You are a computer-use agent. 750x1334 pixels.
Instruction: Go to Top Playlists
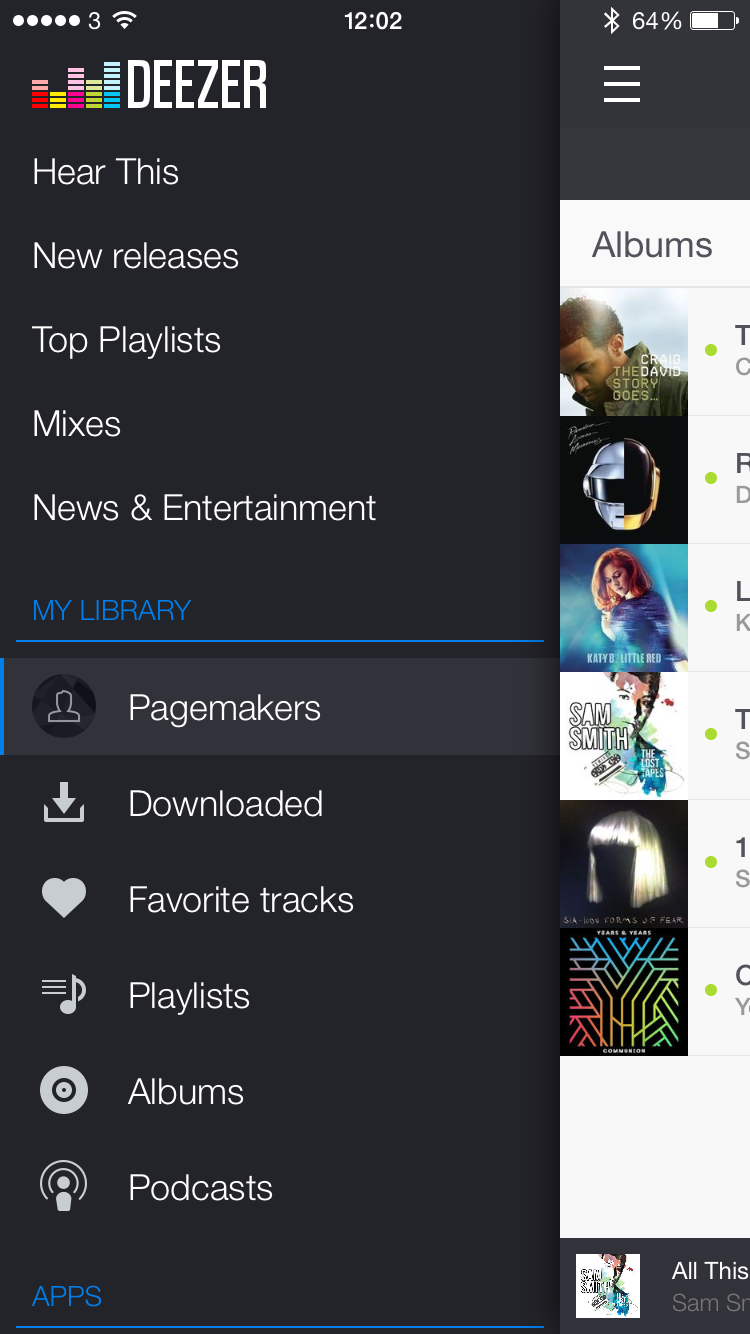tap(126, 341)
